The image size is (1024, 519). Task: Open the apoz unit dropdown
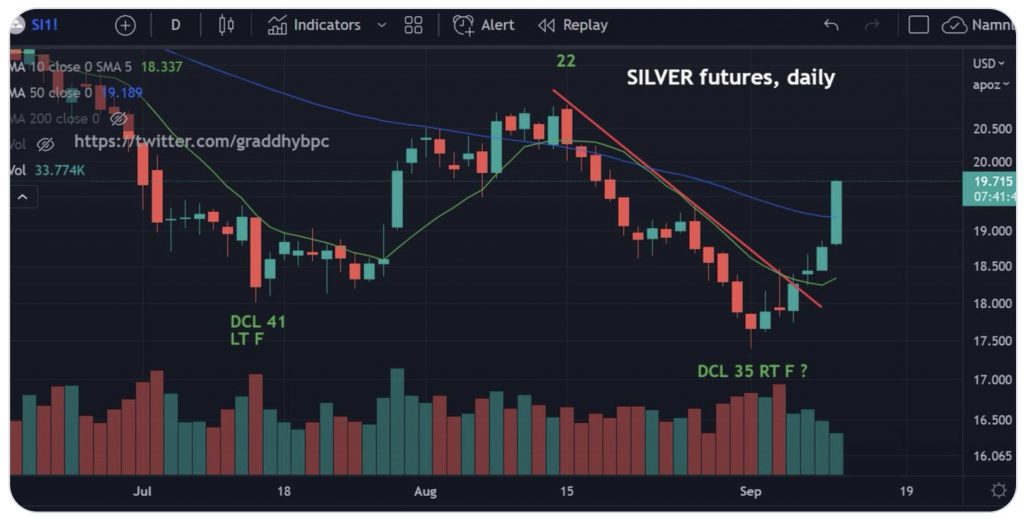tap(986, 85)
